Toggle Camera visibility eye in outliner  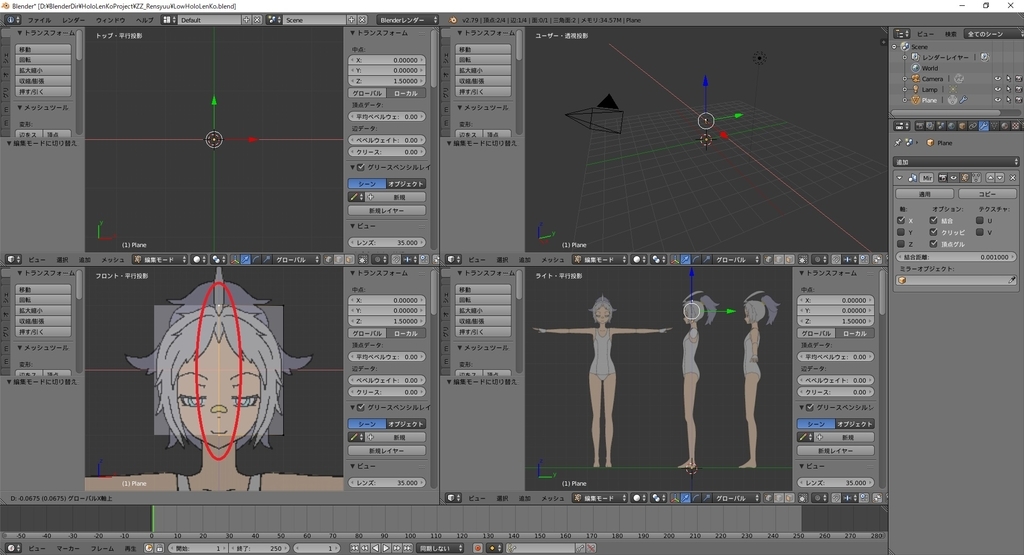coord(997,79)
